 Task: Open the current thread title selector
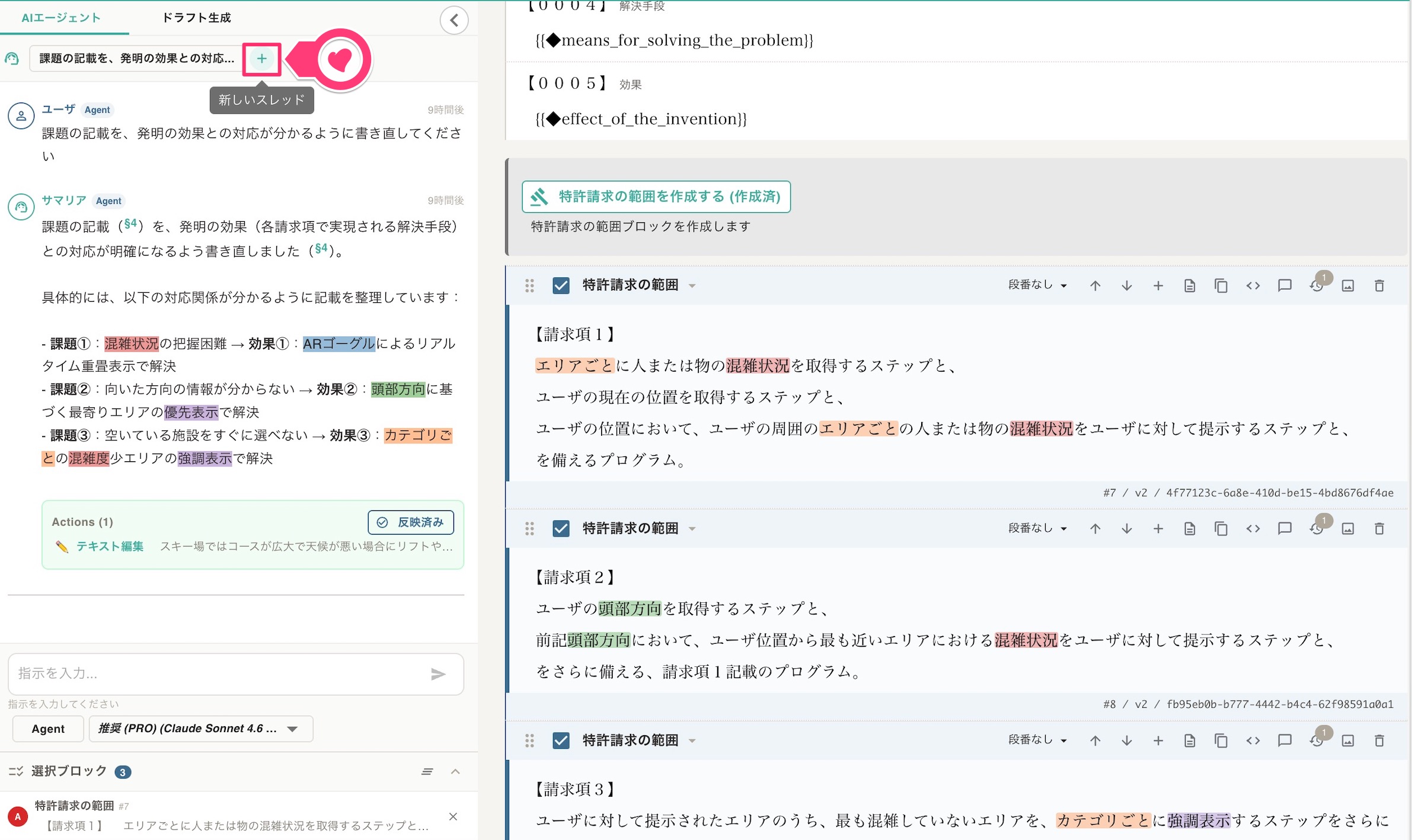point(136,59)
